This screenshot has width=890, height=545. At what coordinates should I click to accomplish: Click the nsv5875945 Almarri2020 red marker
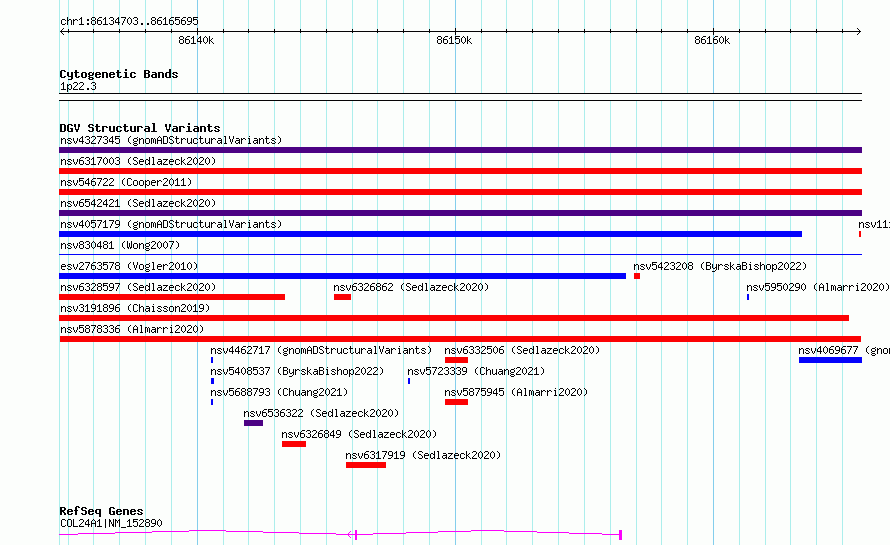456,402
